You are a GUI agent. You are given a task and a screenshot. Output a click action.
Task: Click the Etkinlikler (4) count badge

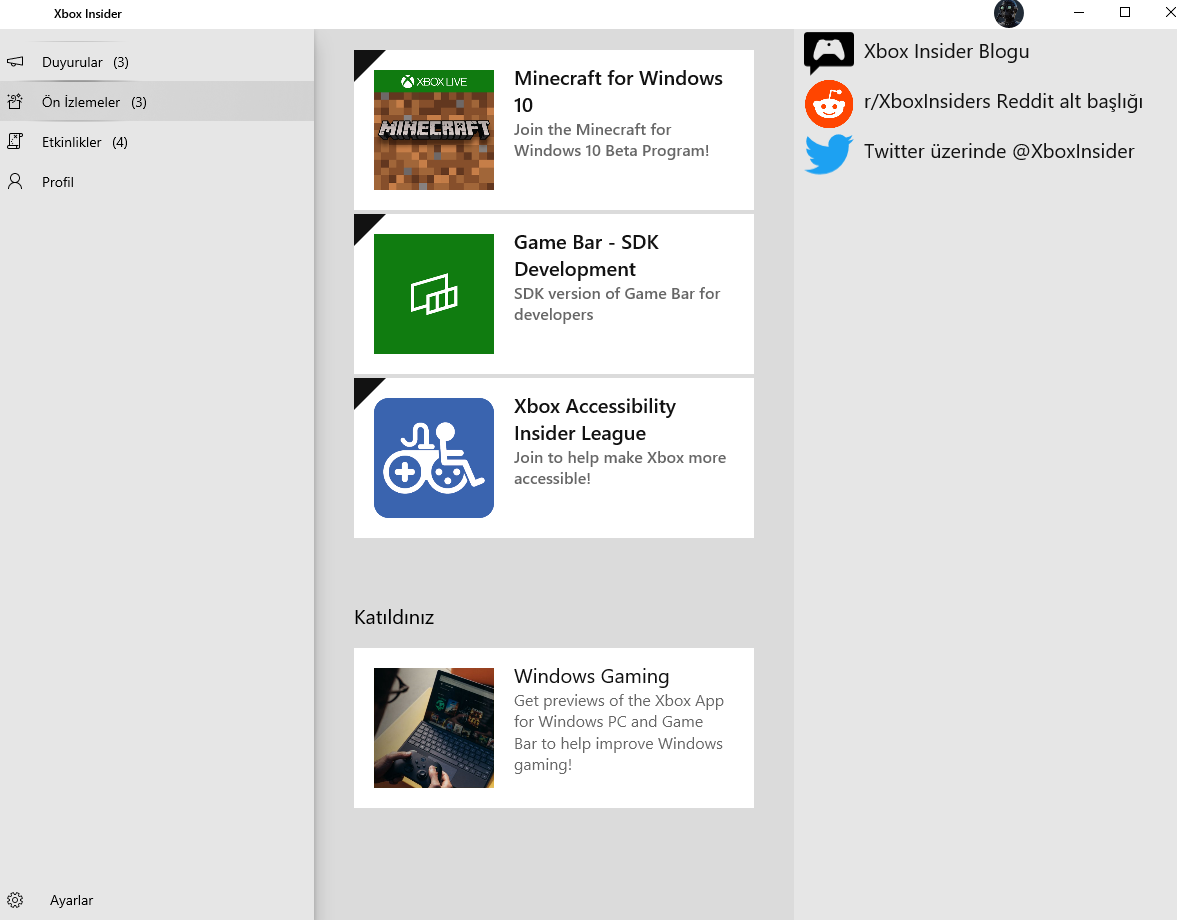point(120,143)
